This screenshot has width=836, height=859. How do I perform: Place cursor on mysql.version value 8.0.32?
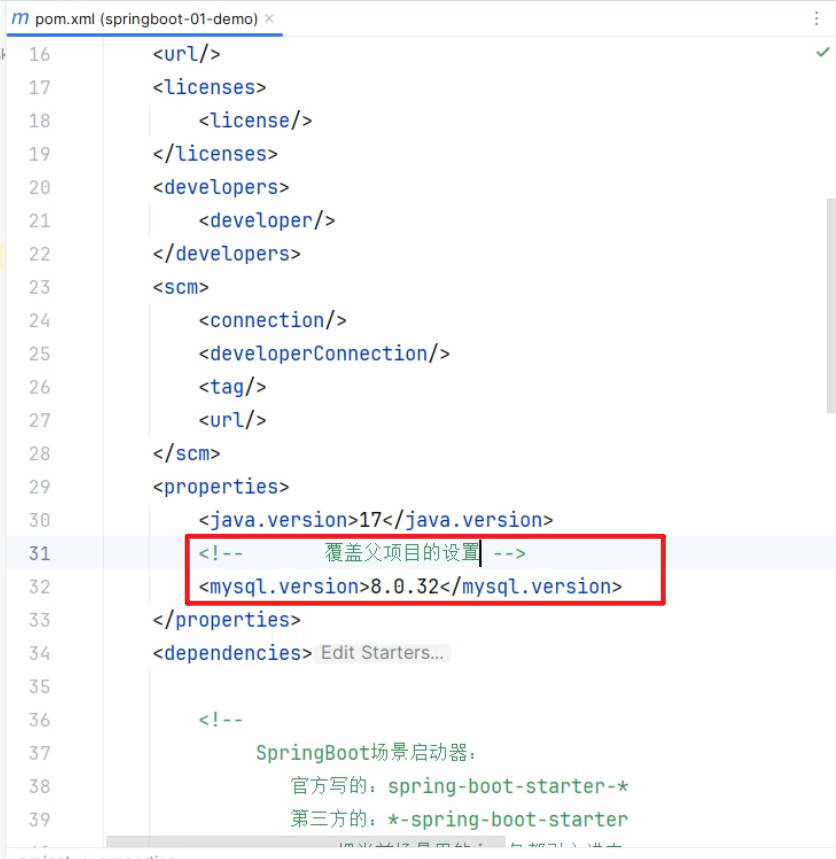pyautogui.click(x=405, y=587)
